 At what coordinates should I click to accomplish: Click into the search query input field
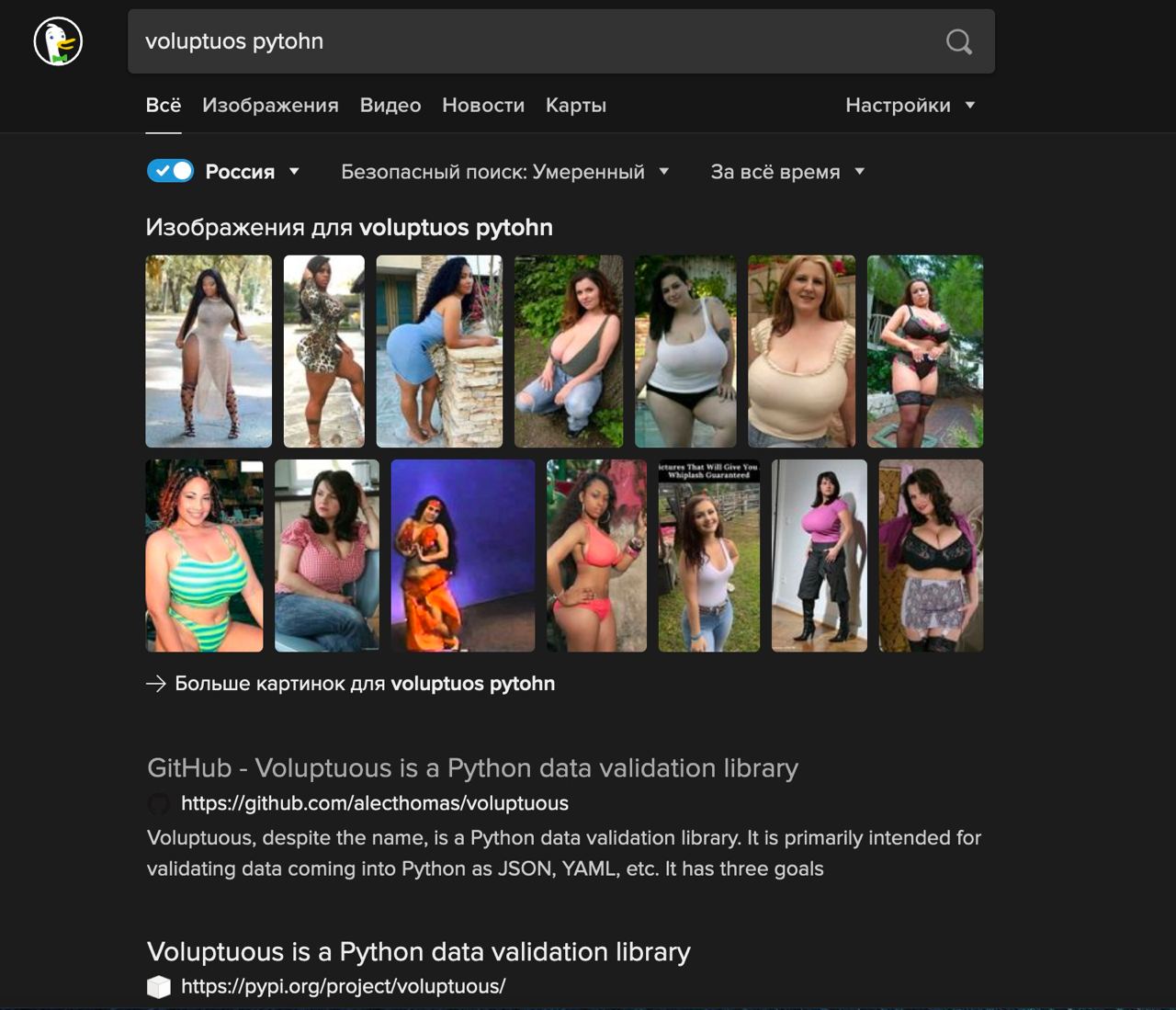537,41
